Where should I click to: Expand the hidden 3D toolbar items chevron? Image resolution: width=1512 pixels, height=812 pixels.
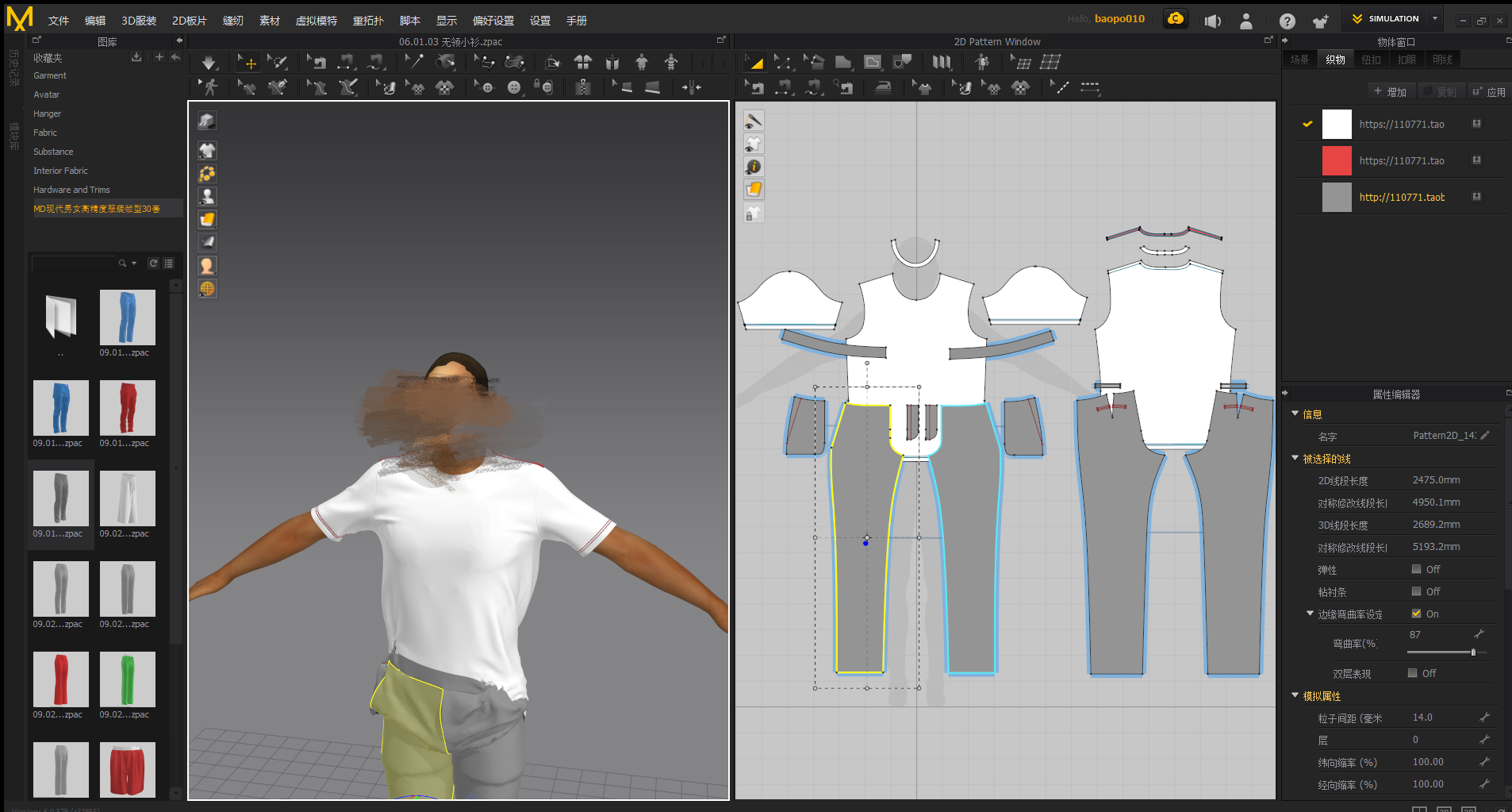pos(703,62)
